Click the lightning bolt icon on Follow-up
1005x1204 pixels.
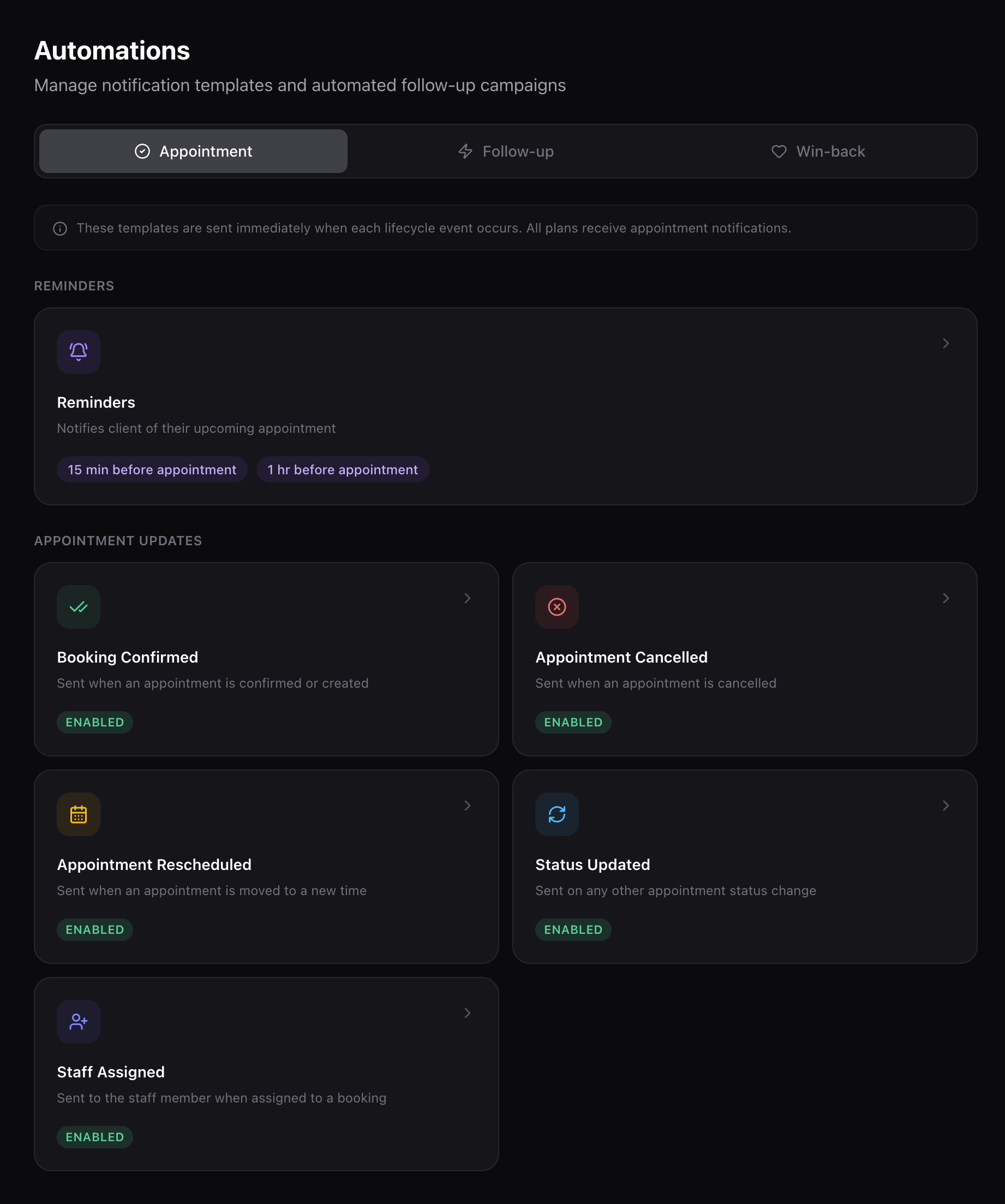(x=465, y=151)
